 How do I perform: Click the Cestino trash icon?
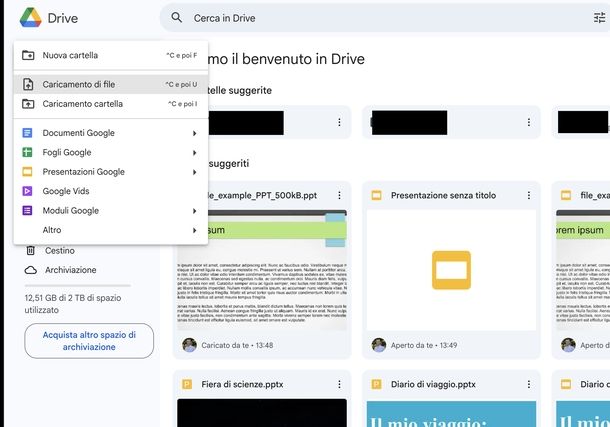tap(30, 250)
